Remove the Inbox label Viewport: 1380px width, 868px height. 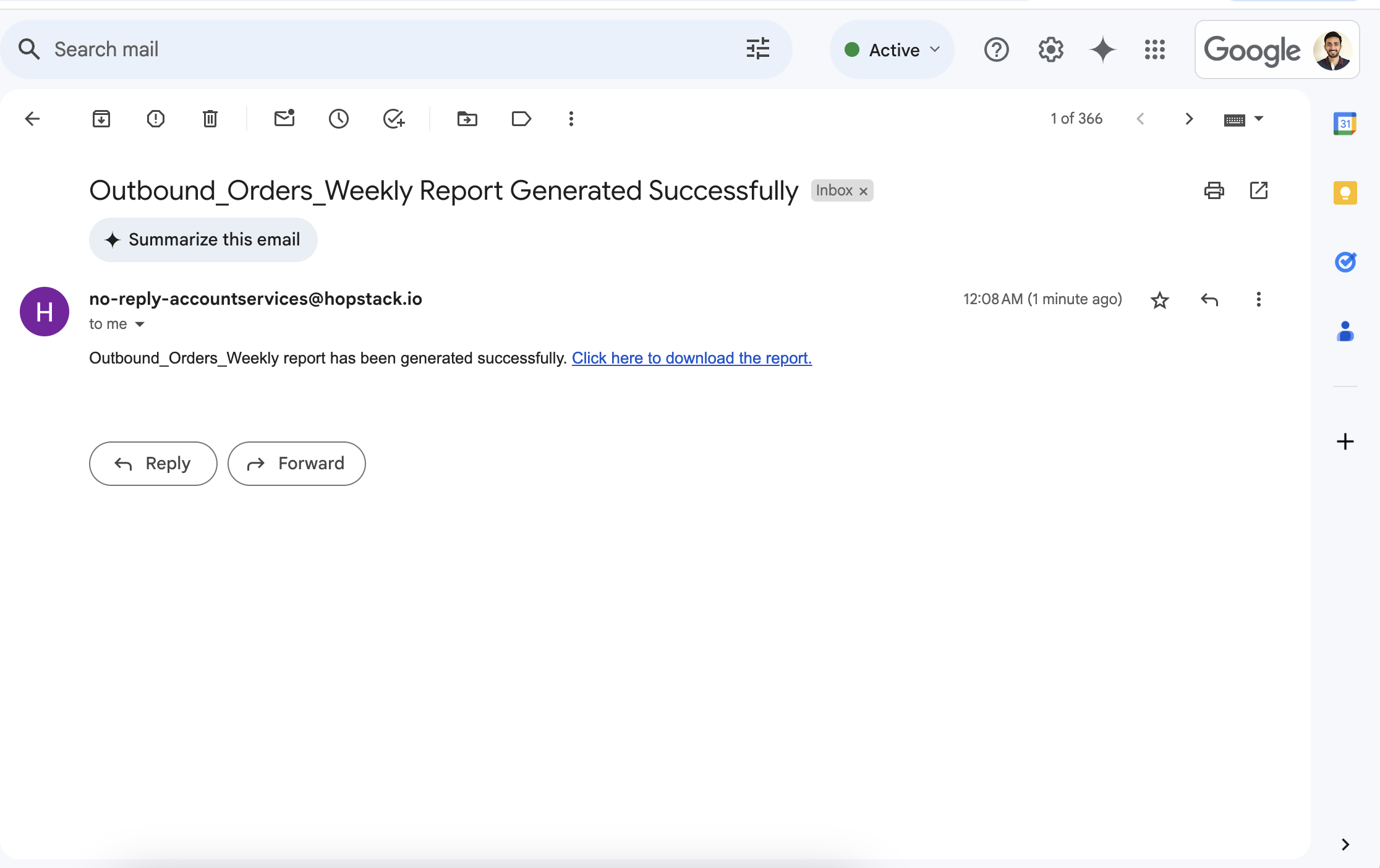[864, 191]
